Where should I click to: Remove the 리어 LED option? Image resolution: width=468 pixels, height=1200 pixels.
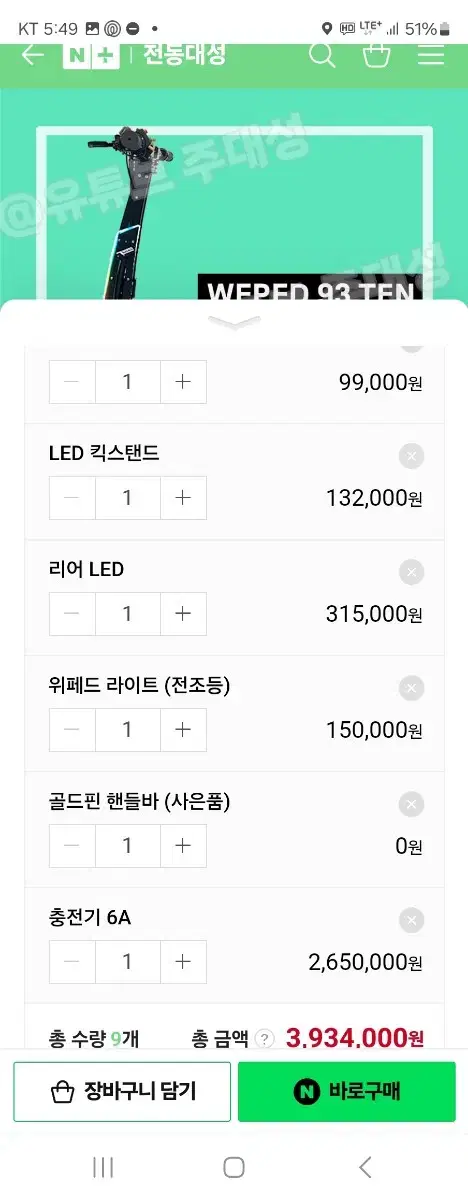coord(410,572)
